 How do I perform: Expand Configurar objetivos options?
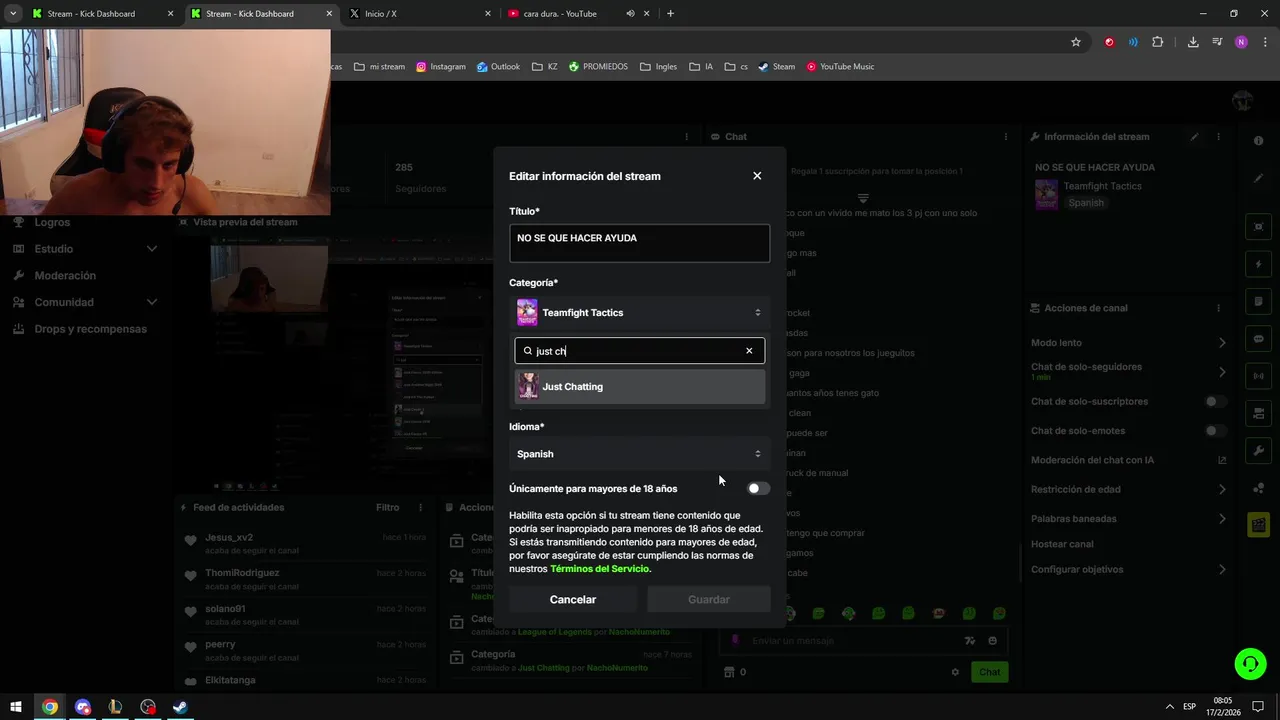1222,570
